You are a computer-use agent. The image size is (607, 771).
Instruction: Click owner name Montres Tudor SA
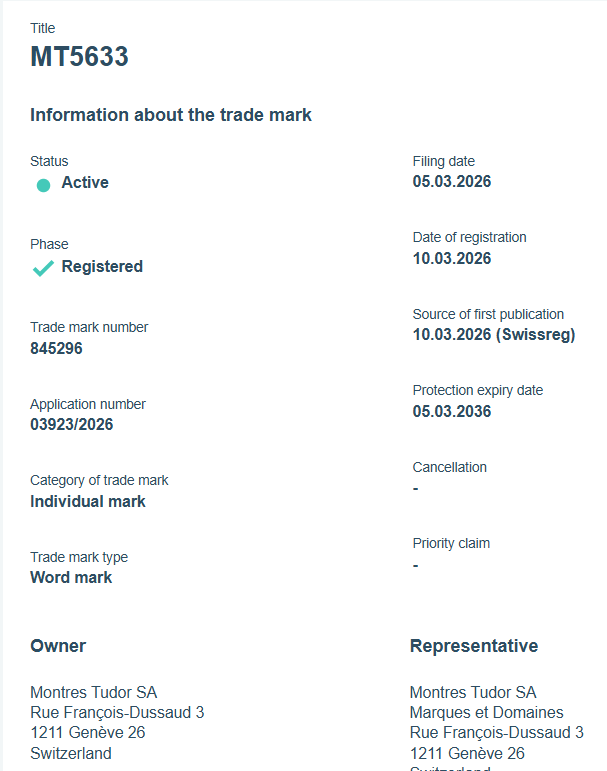94,692
